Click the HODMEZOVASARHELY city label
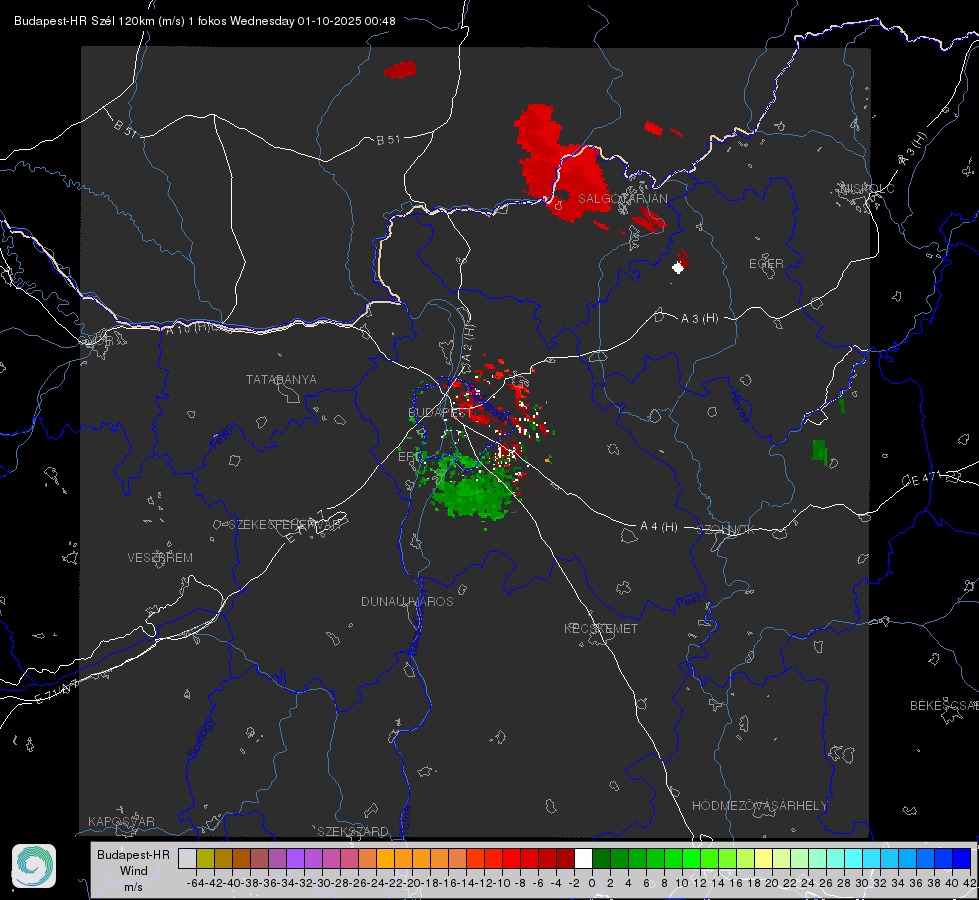This screenshot has width=979, height=900. point(759,806)
